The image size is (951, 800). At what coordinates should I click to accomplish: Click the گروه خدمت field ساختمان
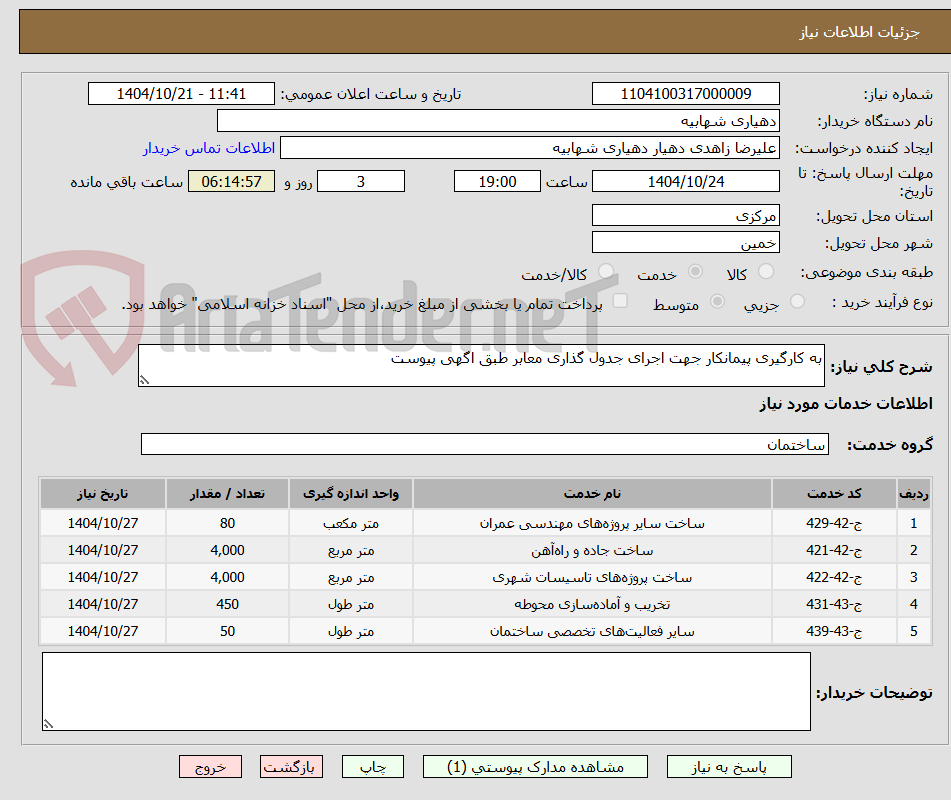(485, 444)
